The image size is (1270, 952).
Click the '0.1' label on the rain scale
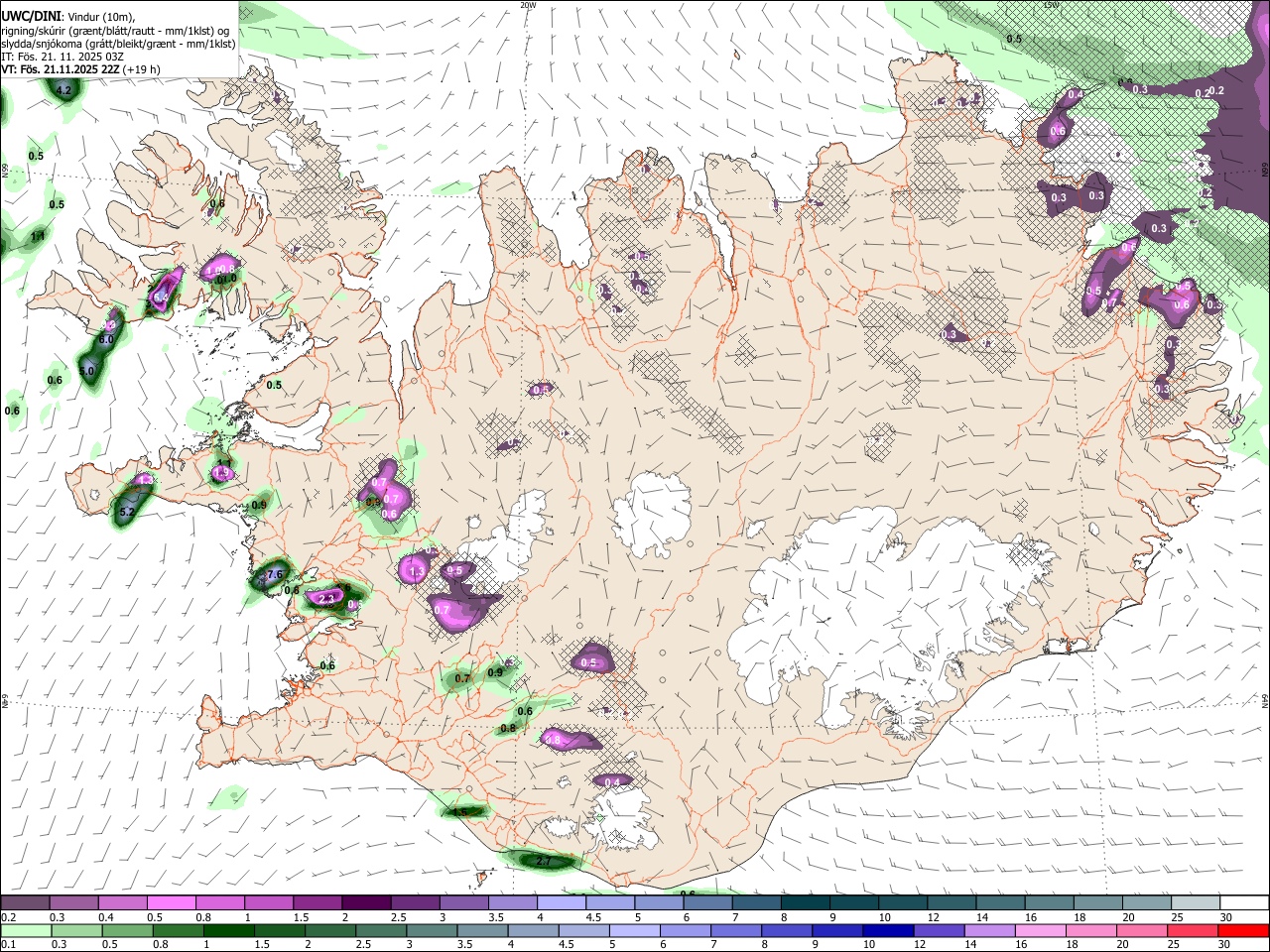pos(8,945)
